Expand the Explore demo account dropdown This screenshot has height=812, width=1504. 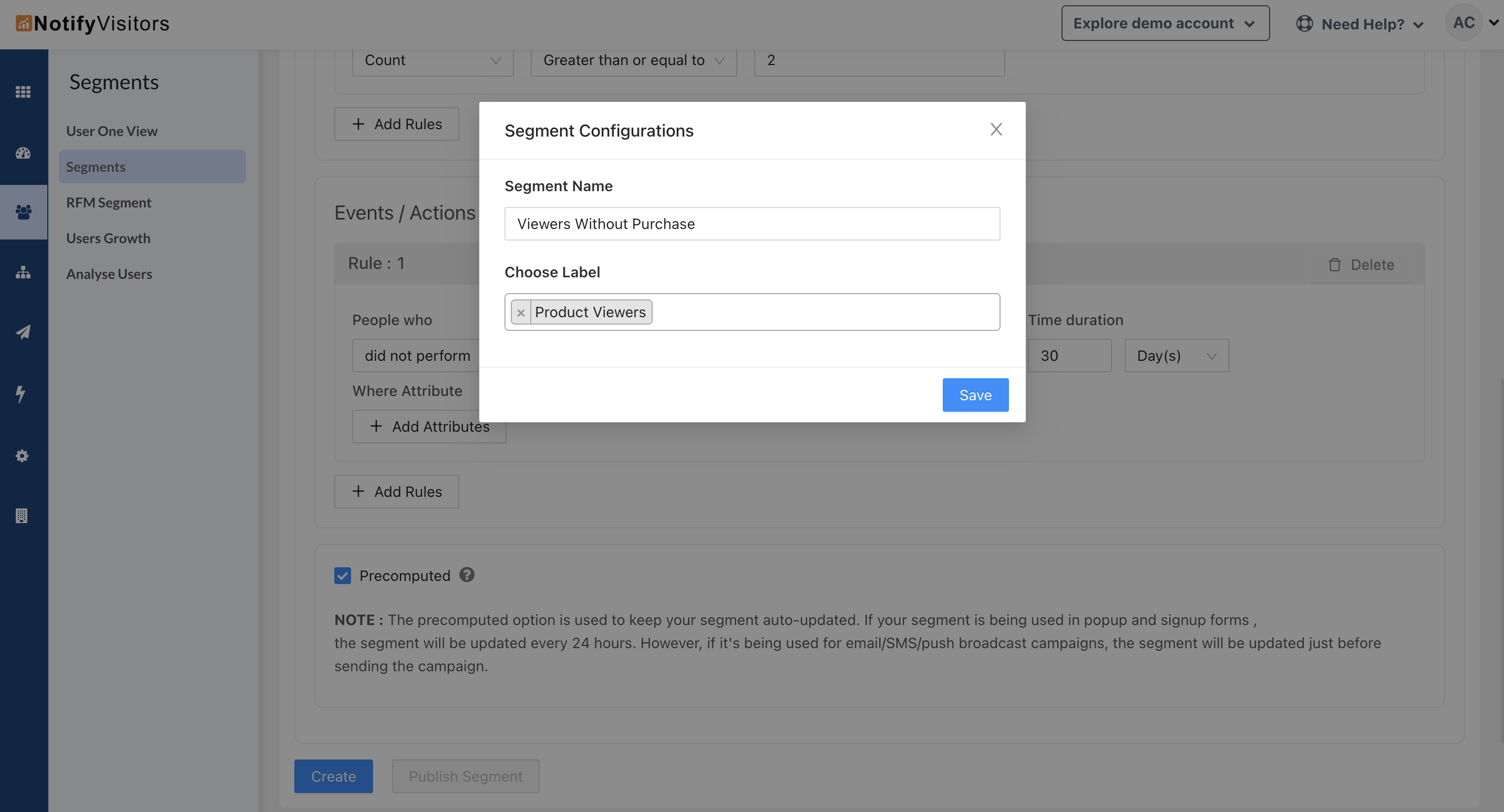1165,23
